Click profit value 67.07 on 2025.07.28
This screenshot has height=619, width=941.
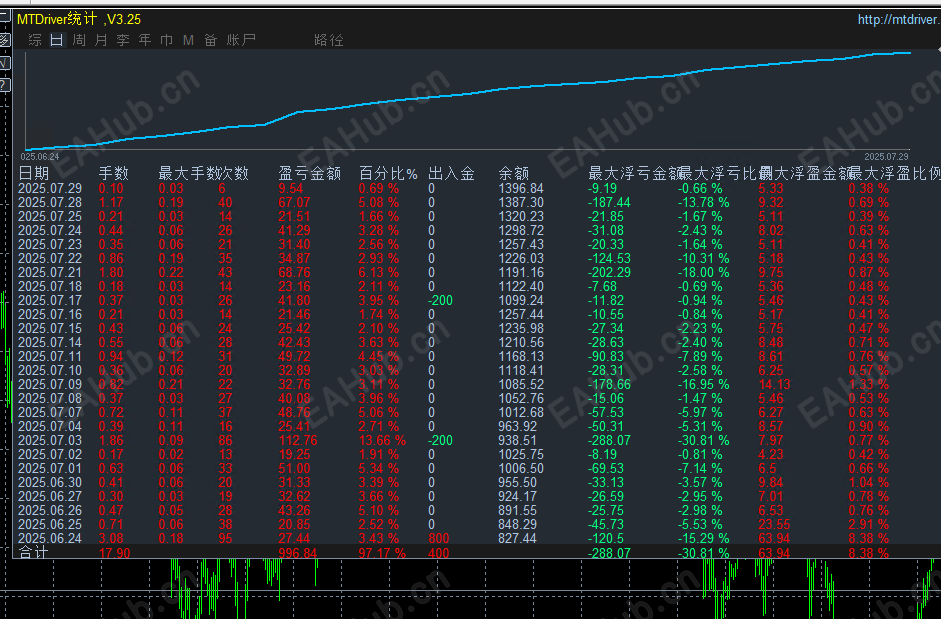pyautogui.click(x=295, y=202)
